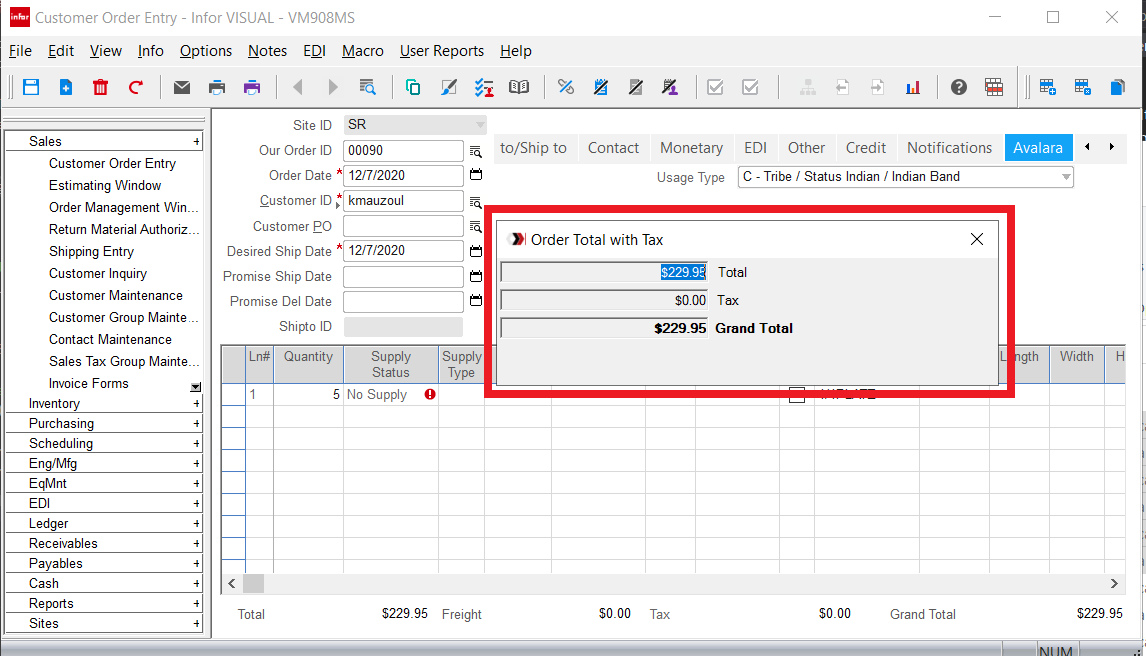Click the grey printer icon
The image size is (1146, 656).
tap(217, 87)
